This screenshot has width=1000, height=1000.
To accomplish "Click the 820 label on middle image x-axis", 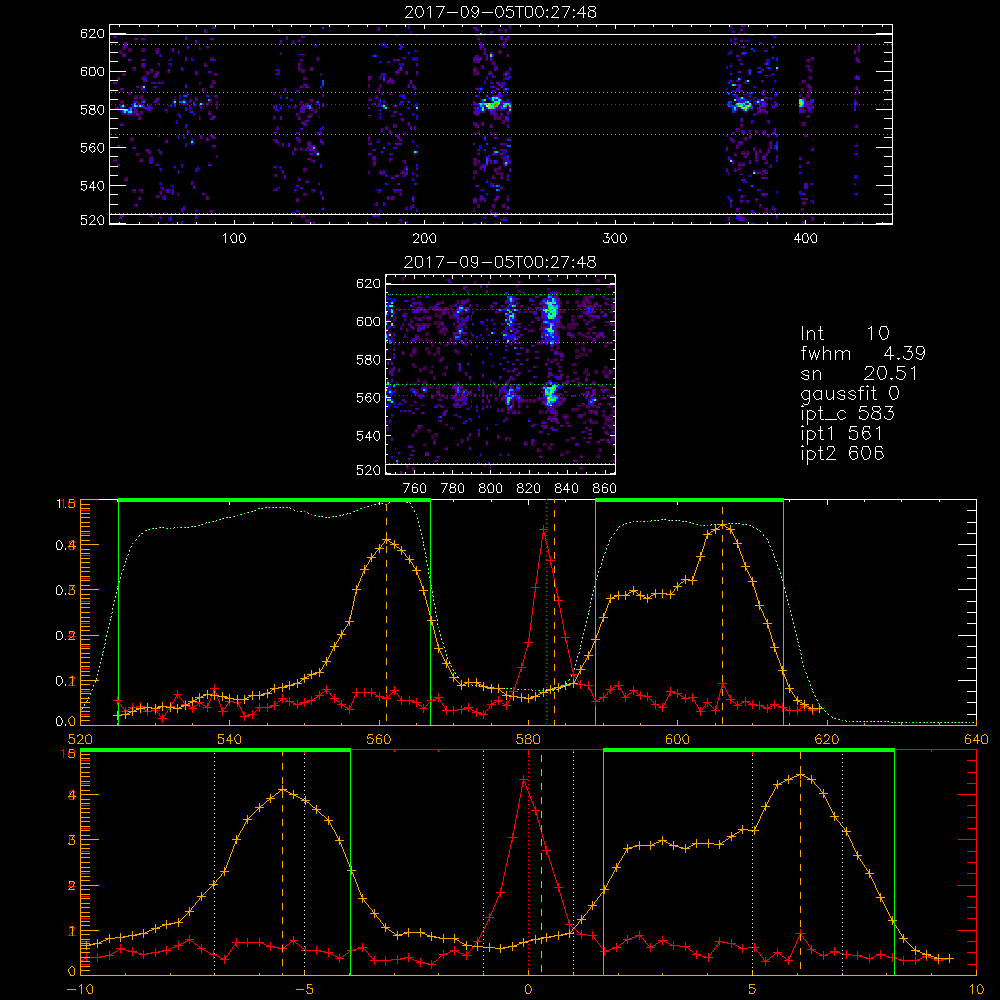I will click(x=529, y=489).
